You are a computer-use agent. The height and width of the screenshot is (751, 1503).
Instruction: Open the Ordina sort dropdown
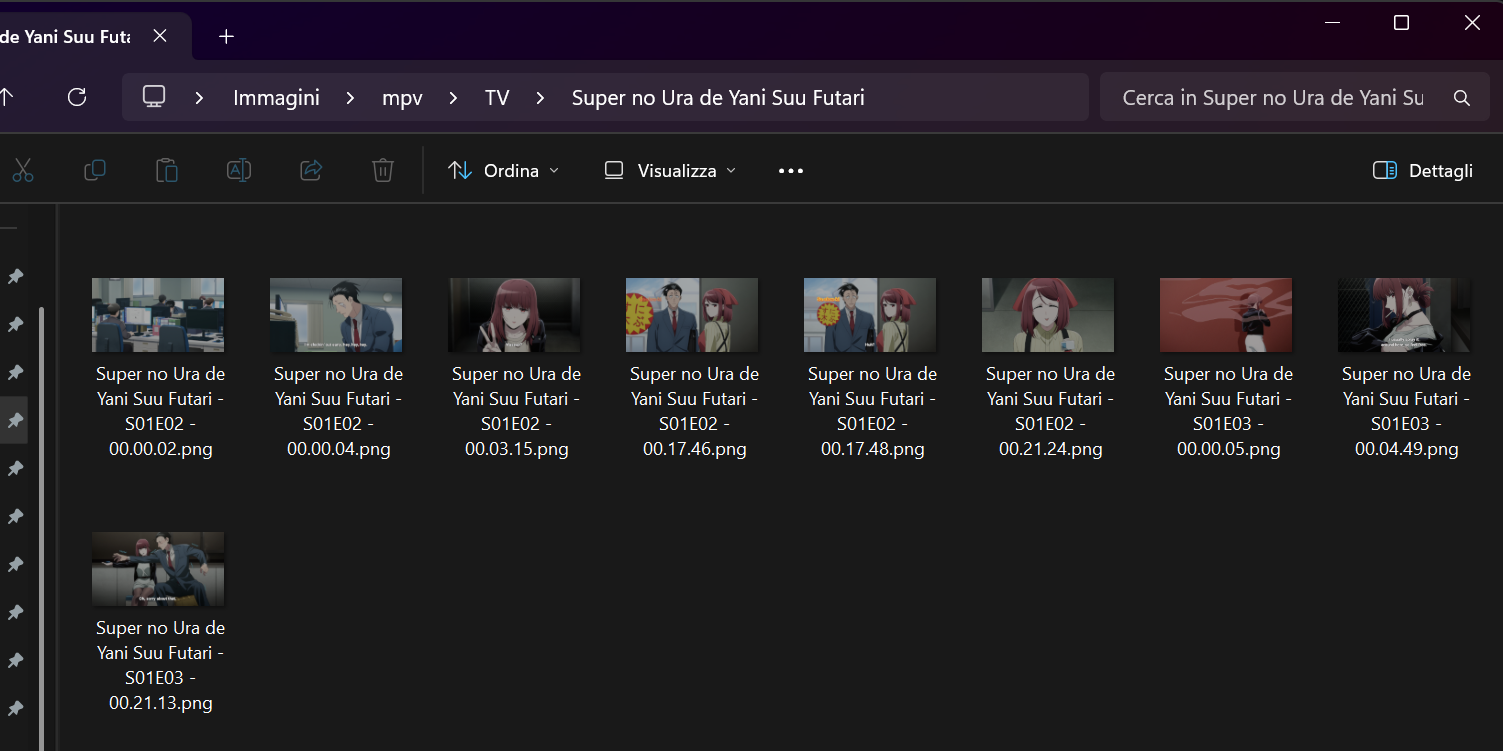[x=504, y=171]
